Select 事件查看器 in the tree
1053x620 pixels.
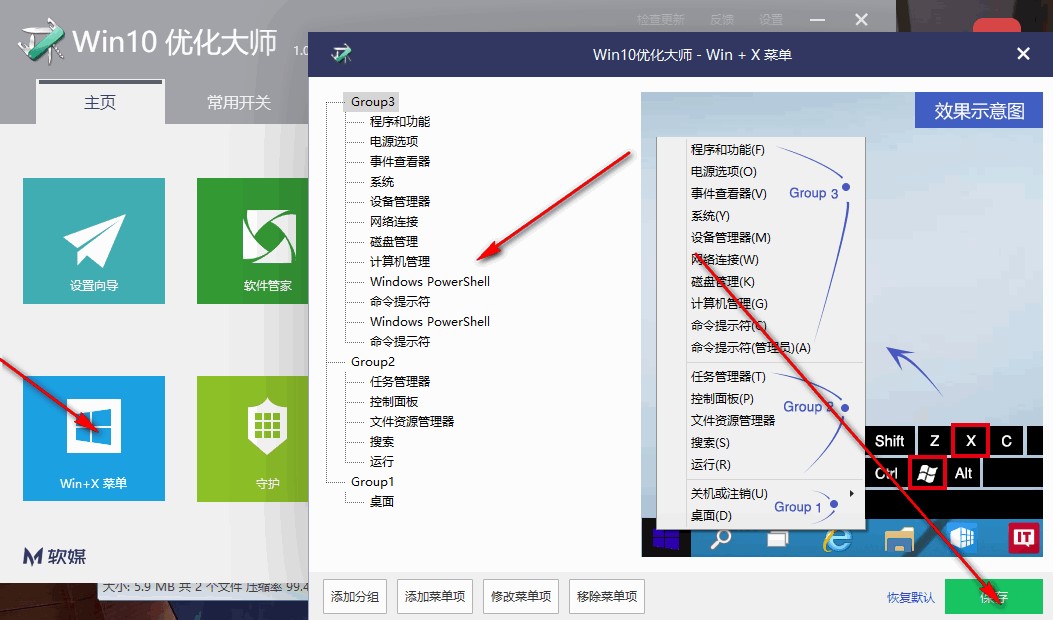coord(400,161)
